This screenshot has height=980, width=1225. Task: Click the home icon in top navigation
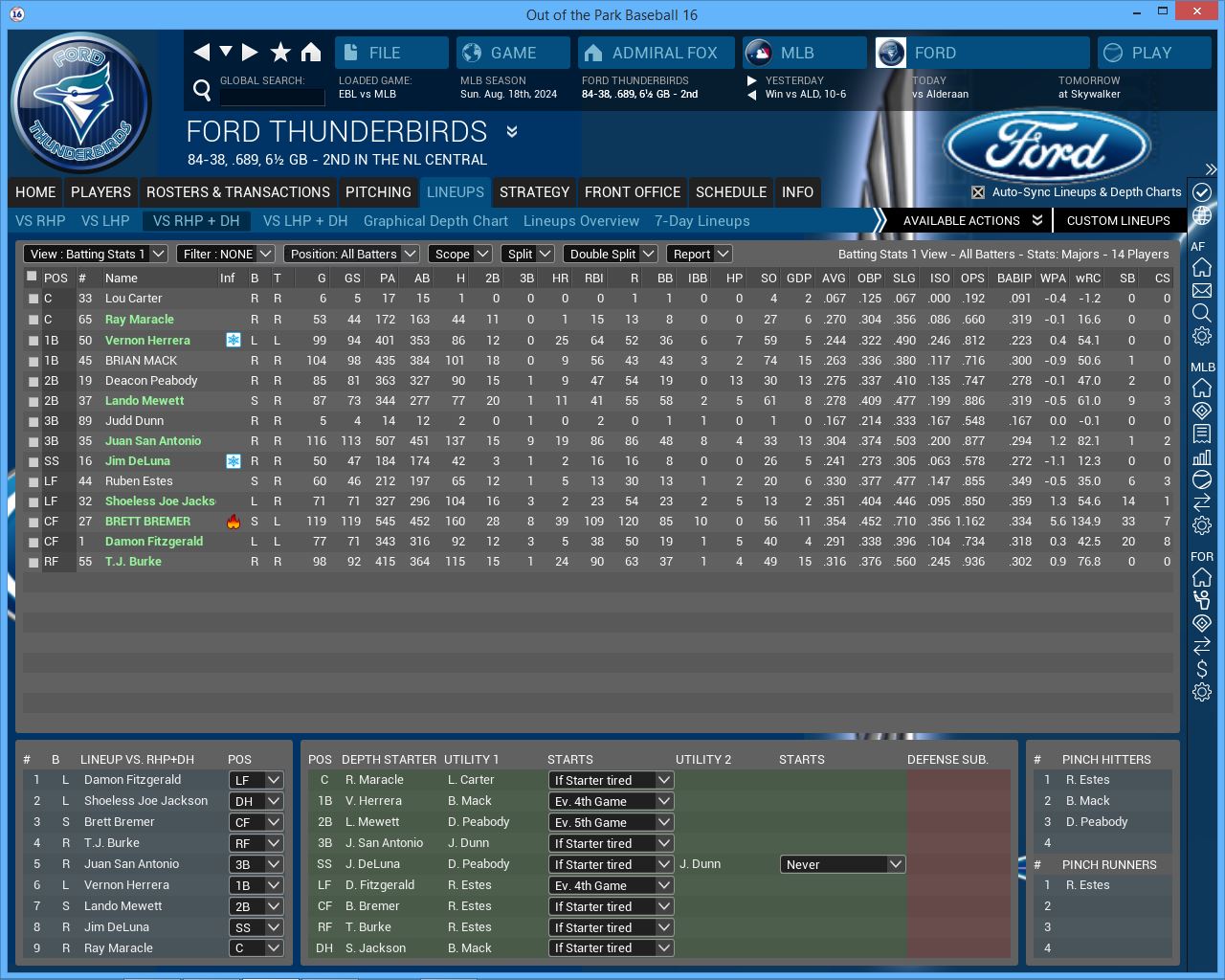[311, 53]
